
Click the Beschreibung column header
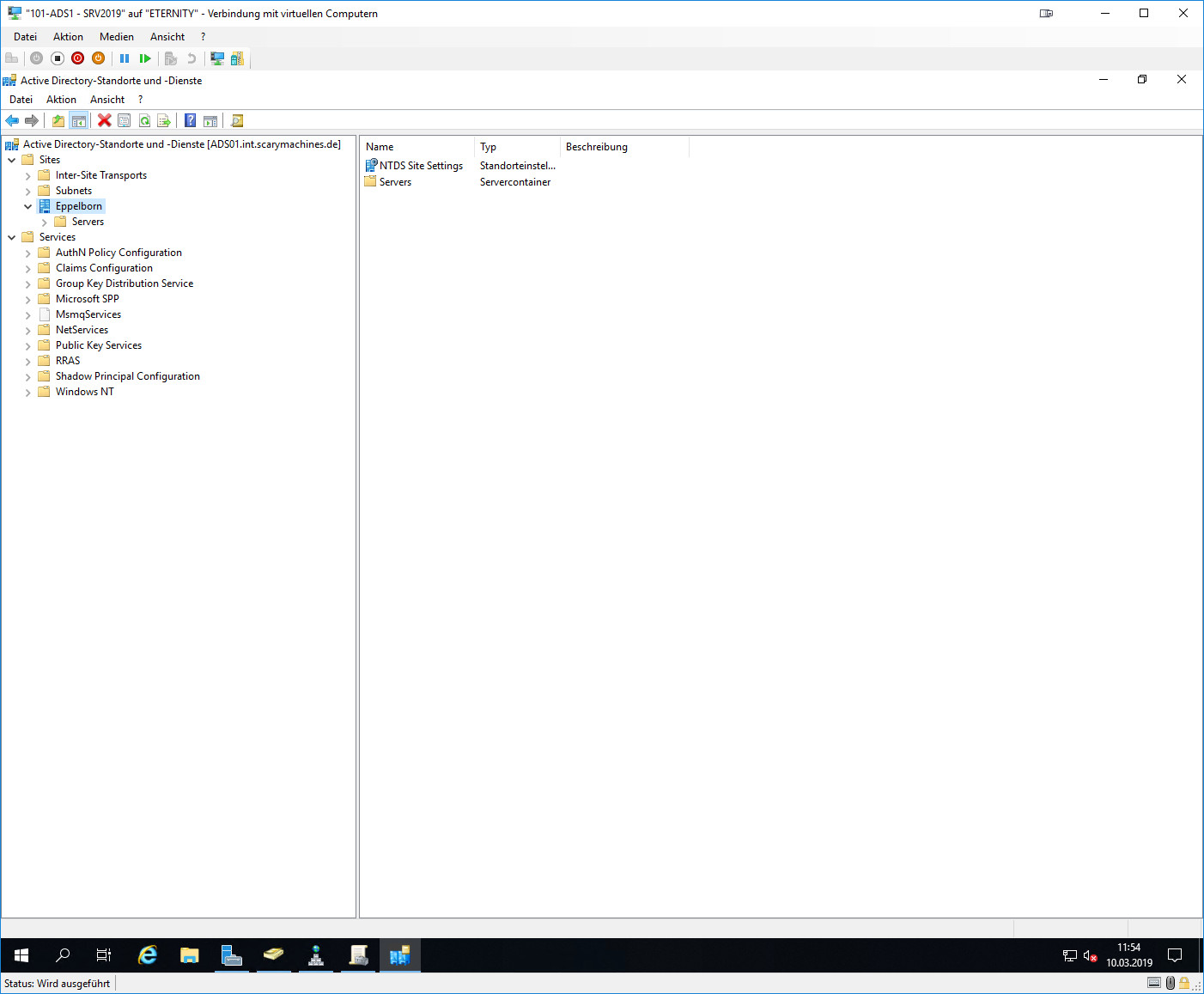click(597, 147)
